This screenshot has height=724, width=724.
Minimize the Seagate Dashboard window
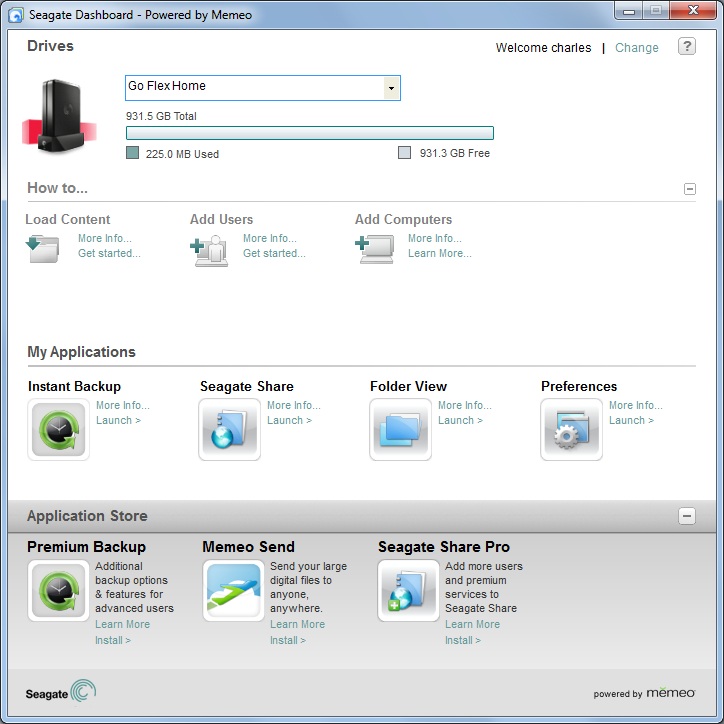[x=629, y=11]
